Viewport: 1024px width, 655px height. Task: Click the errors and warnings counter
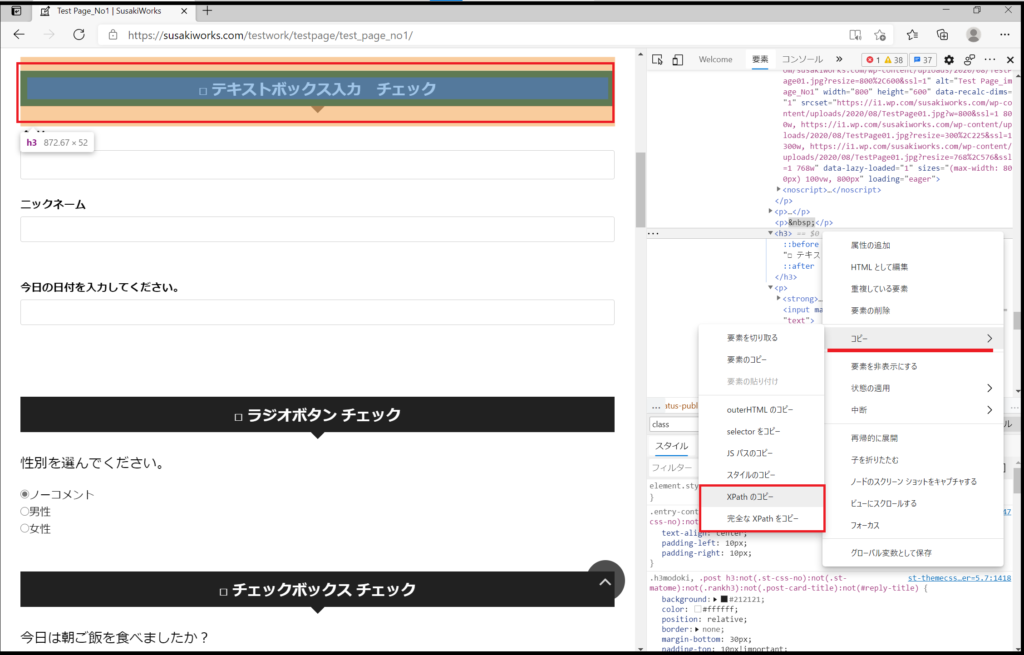(x=884, y=59)
